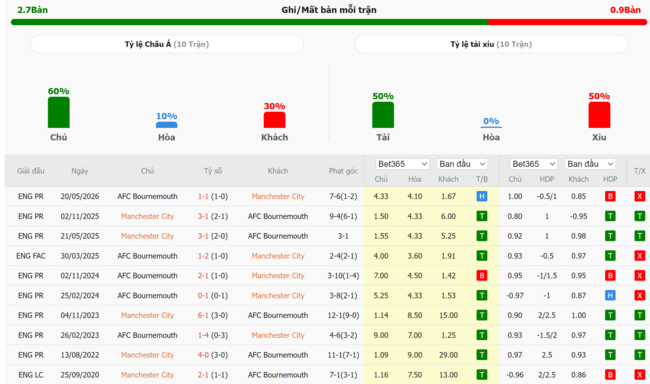Viewport: 650px width, 384px height.
Task: Click red X badge in the 25/02/2024 row
Action: tap(640, 295)
